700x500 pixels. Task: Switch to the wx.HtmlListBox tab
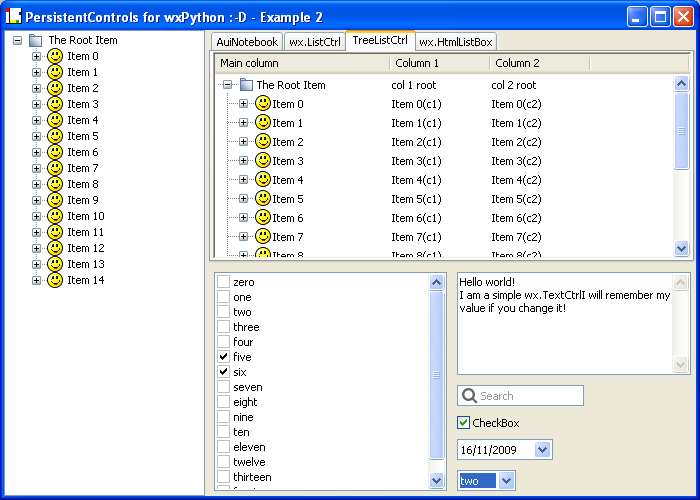pos(456,42)
